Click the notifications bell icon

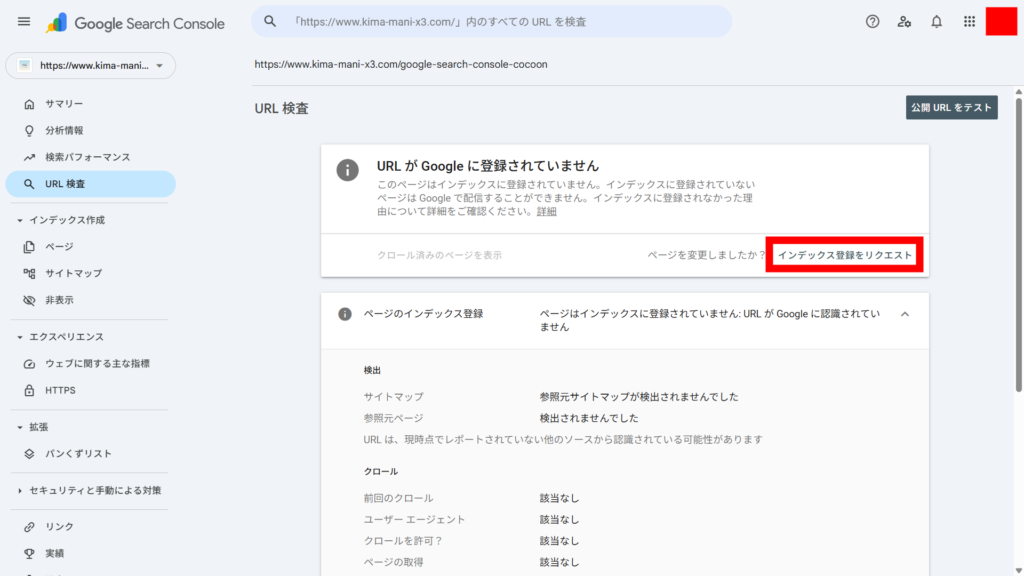point(936,21)
